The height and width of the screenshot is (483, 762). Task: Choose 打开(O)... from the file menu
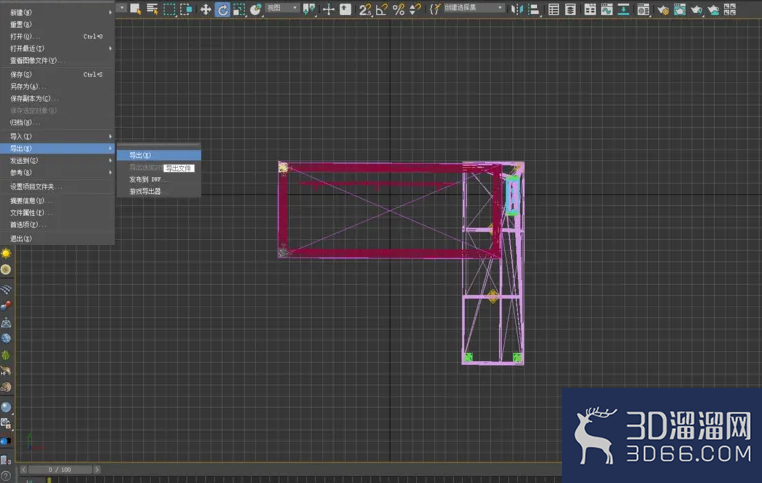[57, 36]
